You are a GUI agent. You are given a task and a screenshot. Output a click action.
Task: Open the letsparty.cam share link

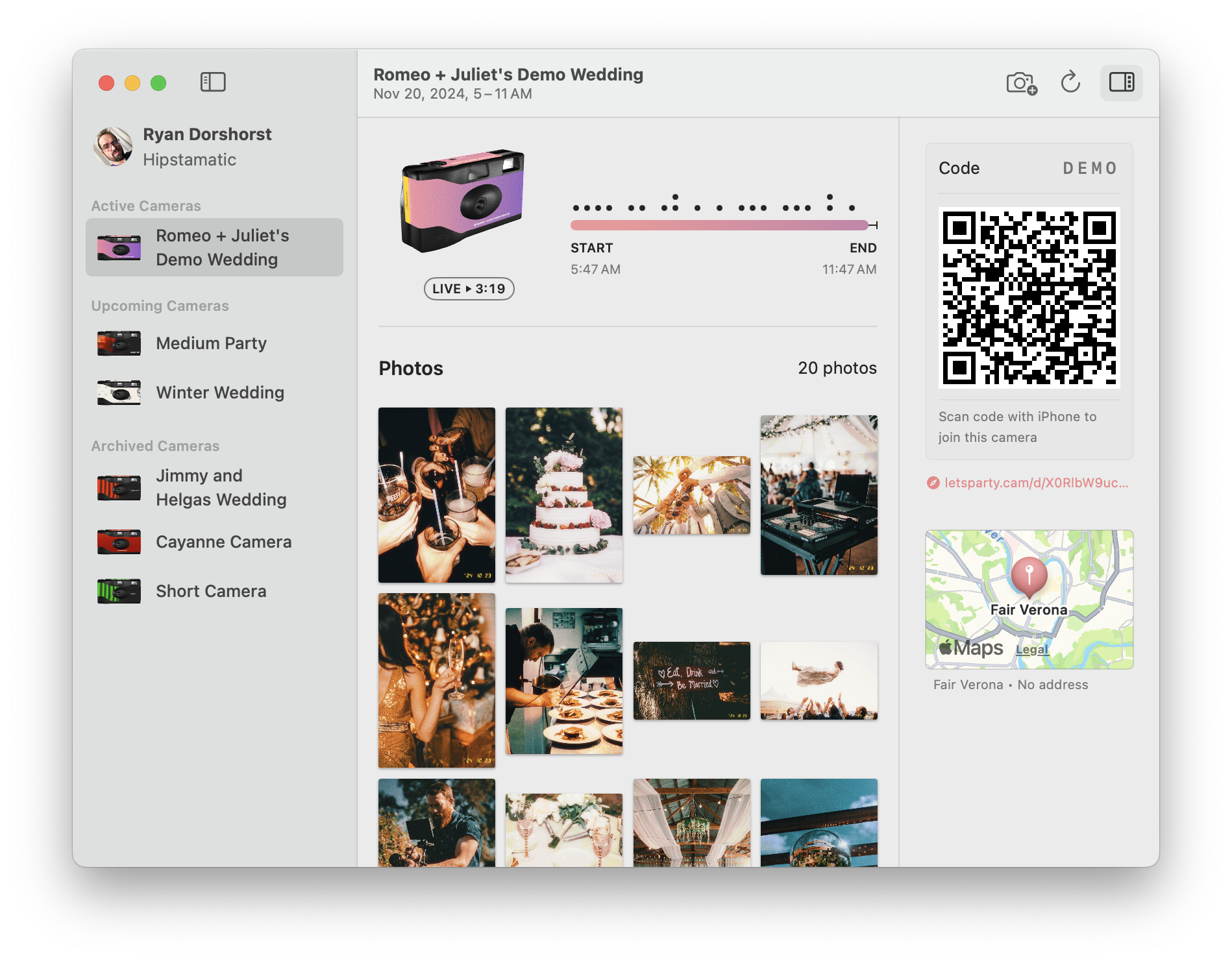(x=1035, y=483)
